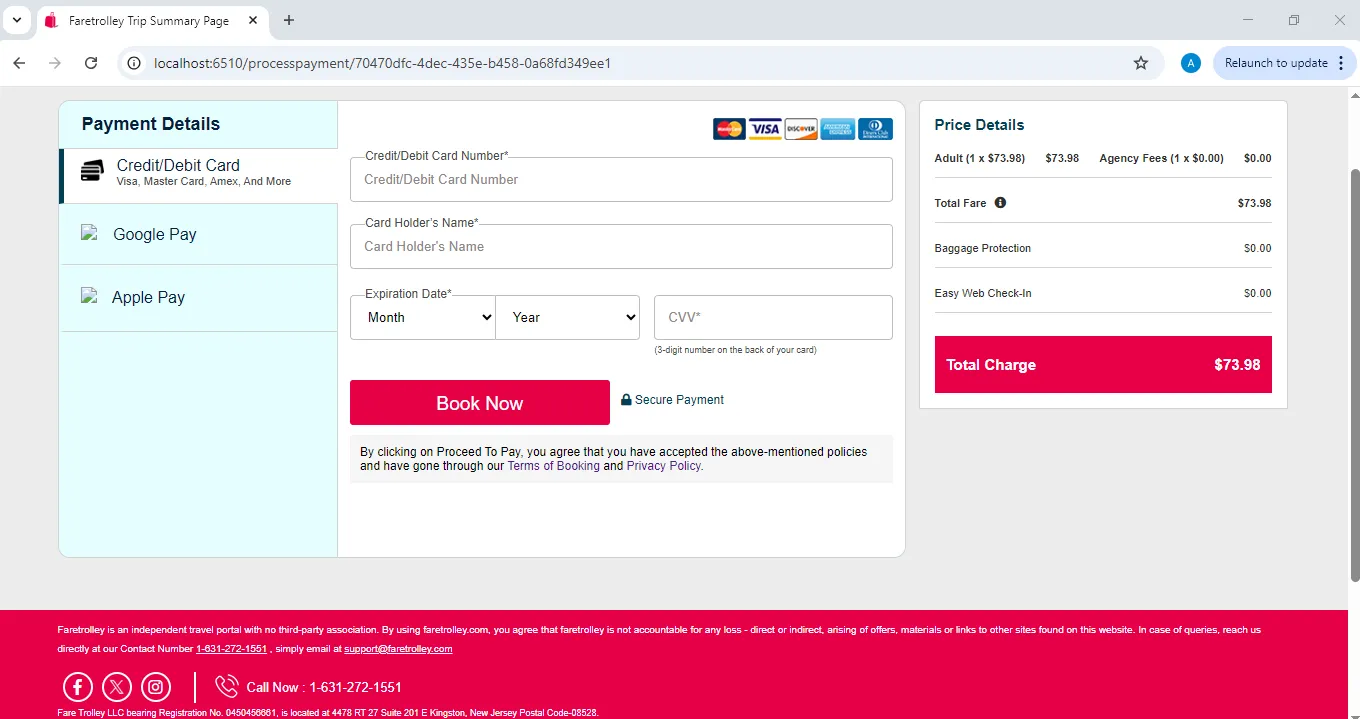
Task: Expand the Chrome tab search chevron
Action: 16,20
